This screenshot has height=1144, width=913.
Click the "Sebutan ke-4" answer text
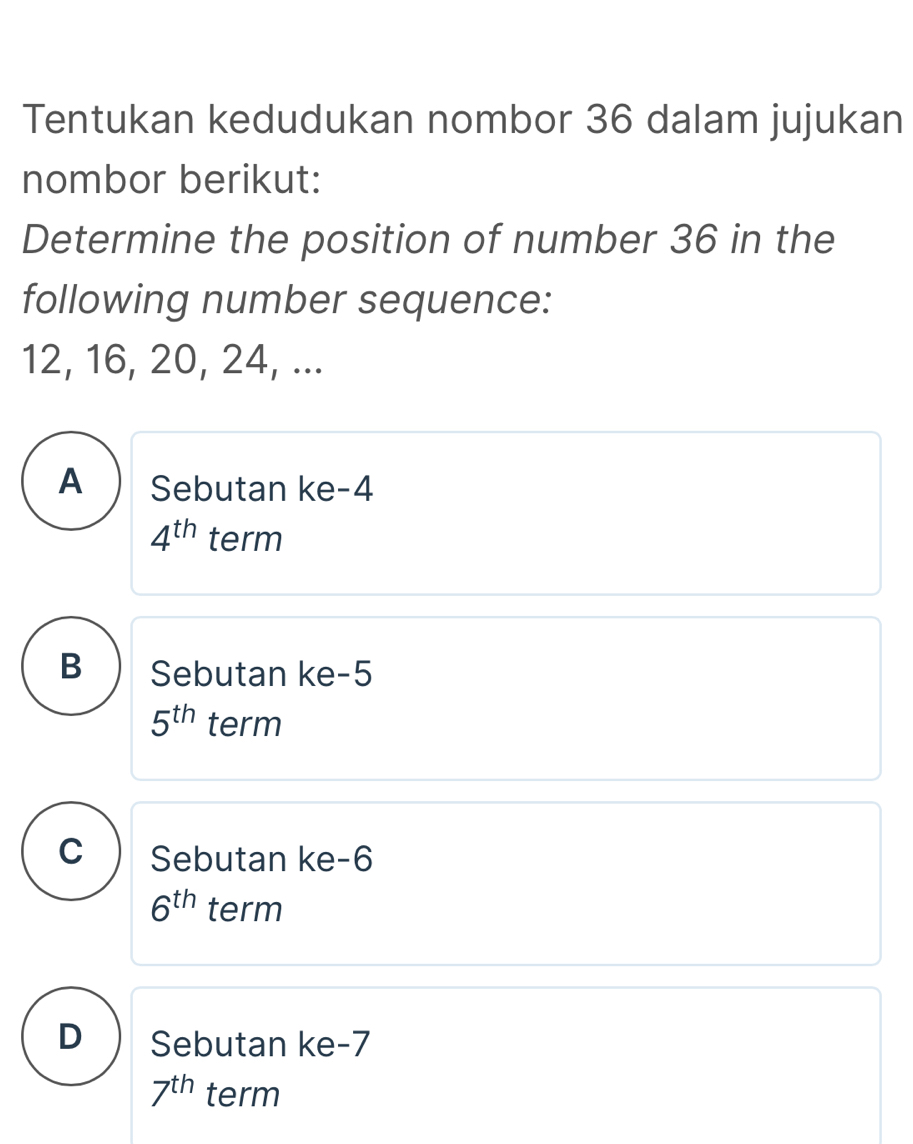261,490
